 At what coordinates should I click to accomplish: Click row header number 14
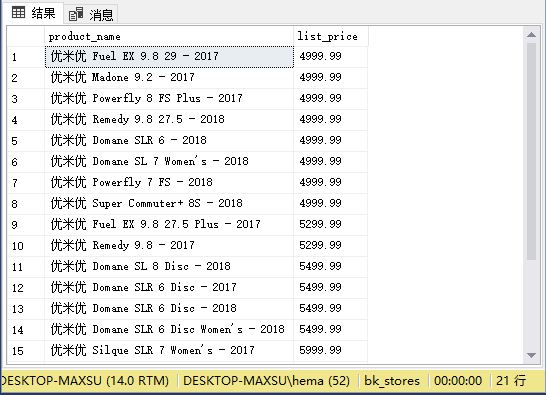[26, 330]
